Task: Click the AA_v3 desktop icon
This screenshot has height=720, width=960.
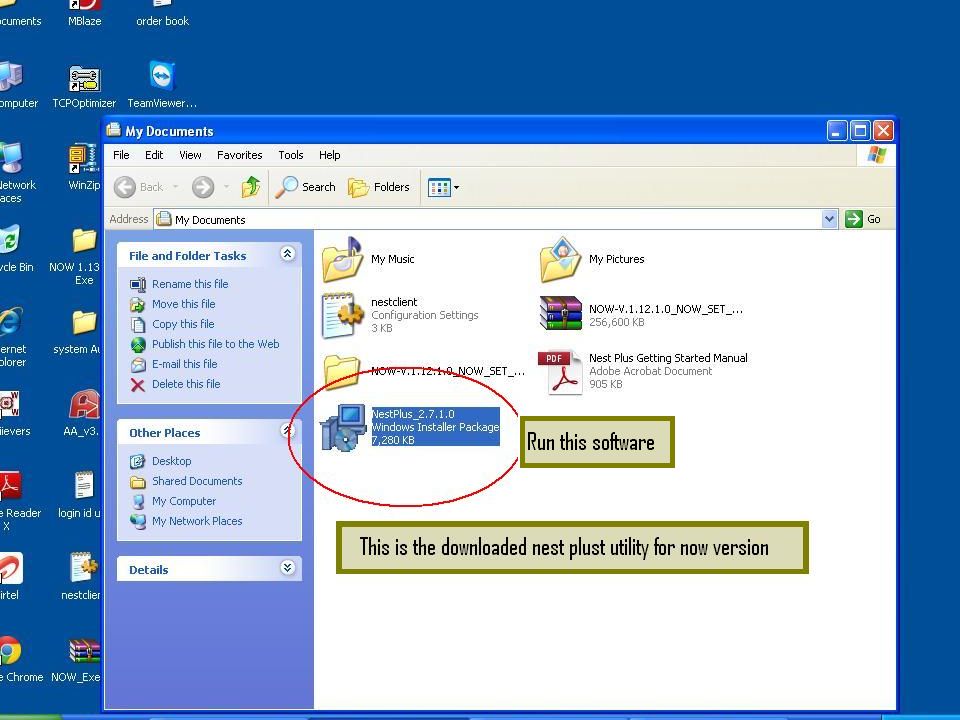Action: pos(82,413)
